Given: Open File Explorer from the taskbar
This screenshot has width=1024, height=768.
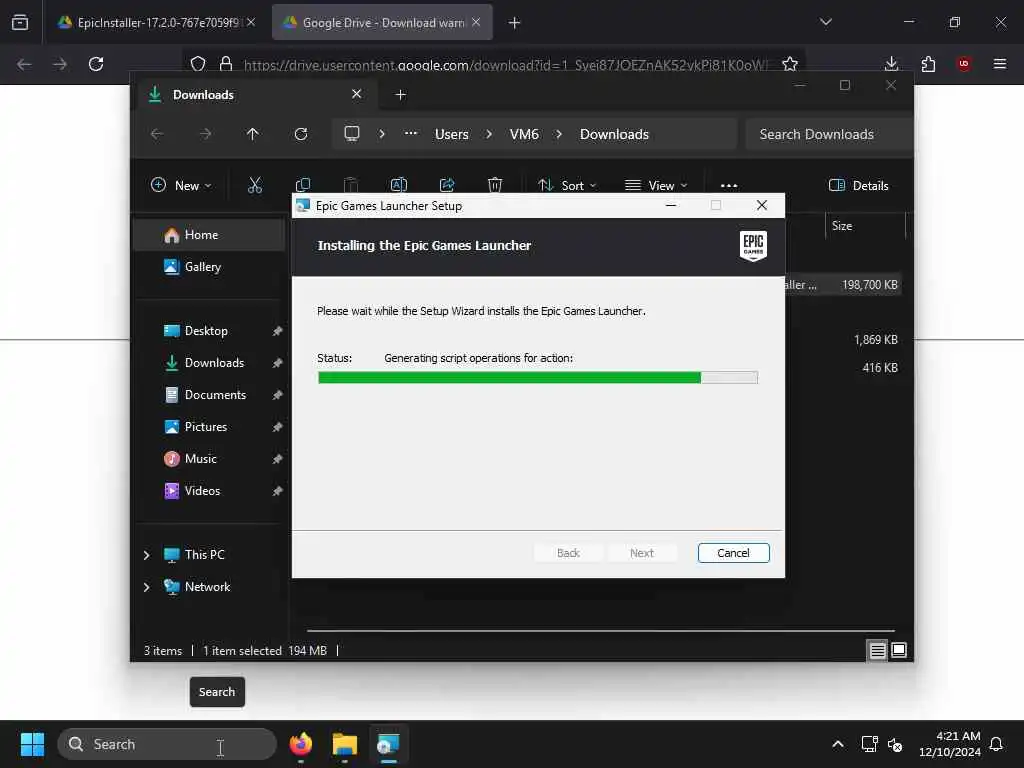Looking at the screenshot, I should (345, 744).
